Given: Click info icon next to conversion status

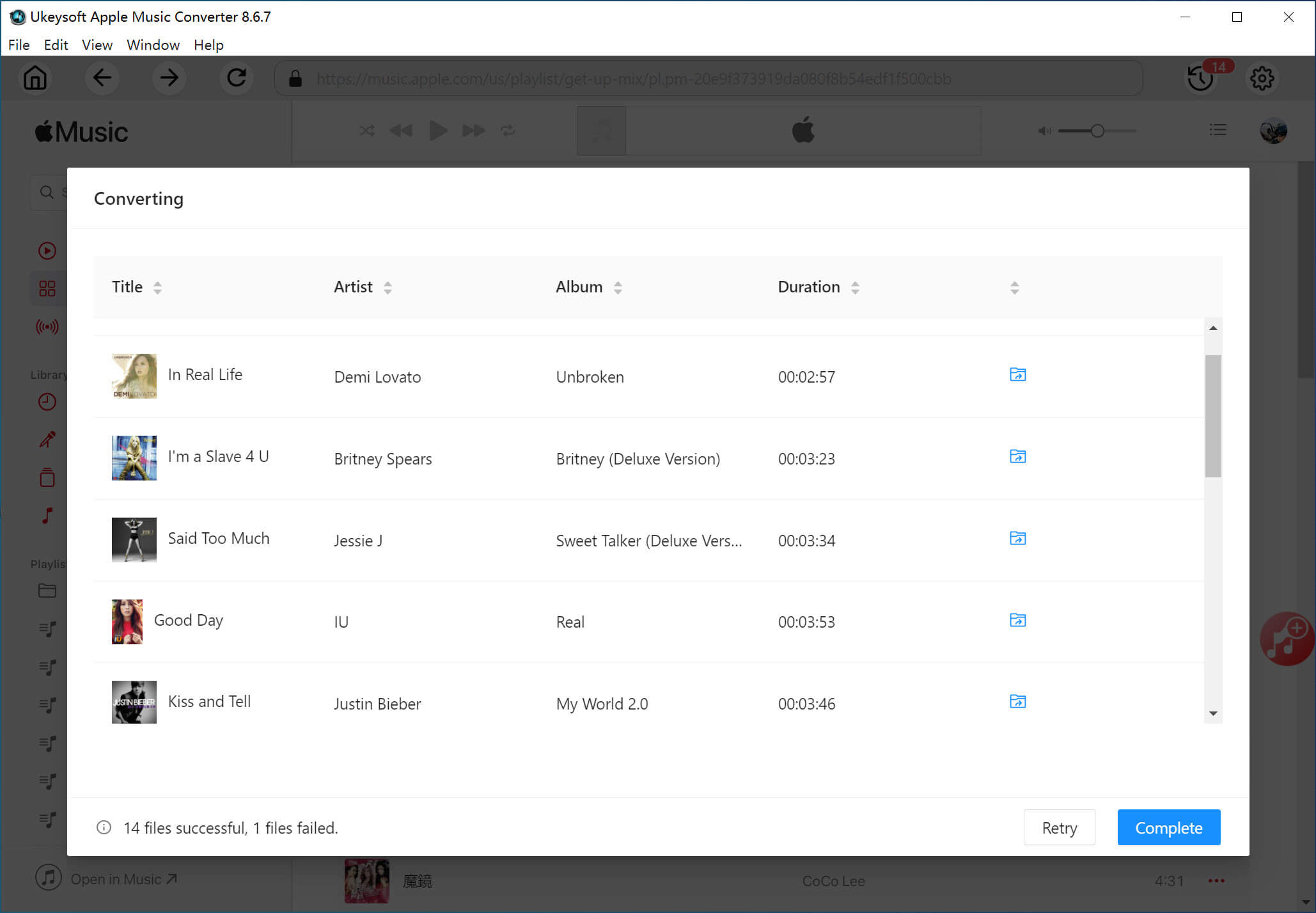Looking at the screenshot, I should click(x=103, y=827).
